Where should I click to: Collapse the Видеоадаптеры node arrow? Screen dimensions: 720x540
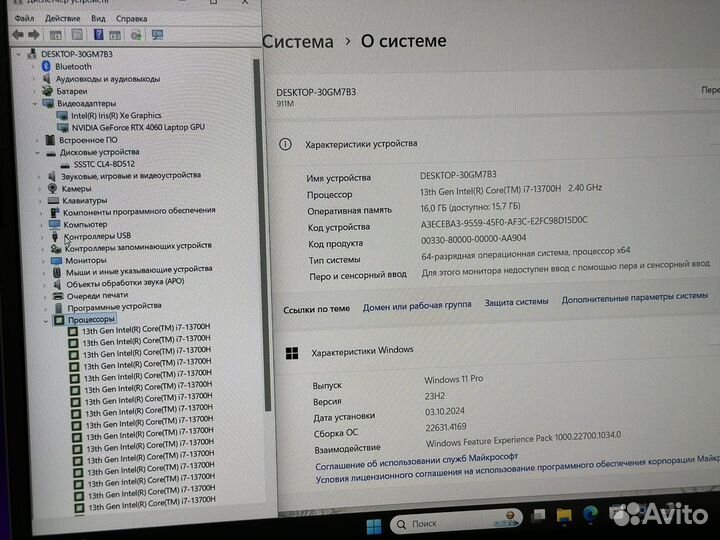[x=35, y=104]
